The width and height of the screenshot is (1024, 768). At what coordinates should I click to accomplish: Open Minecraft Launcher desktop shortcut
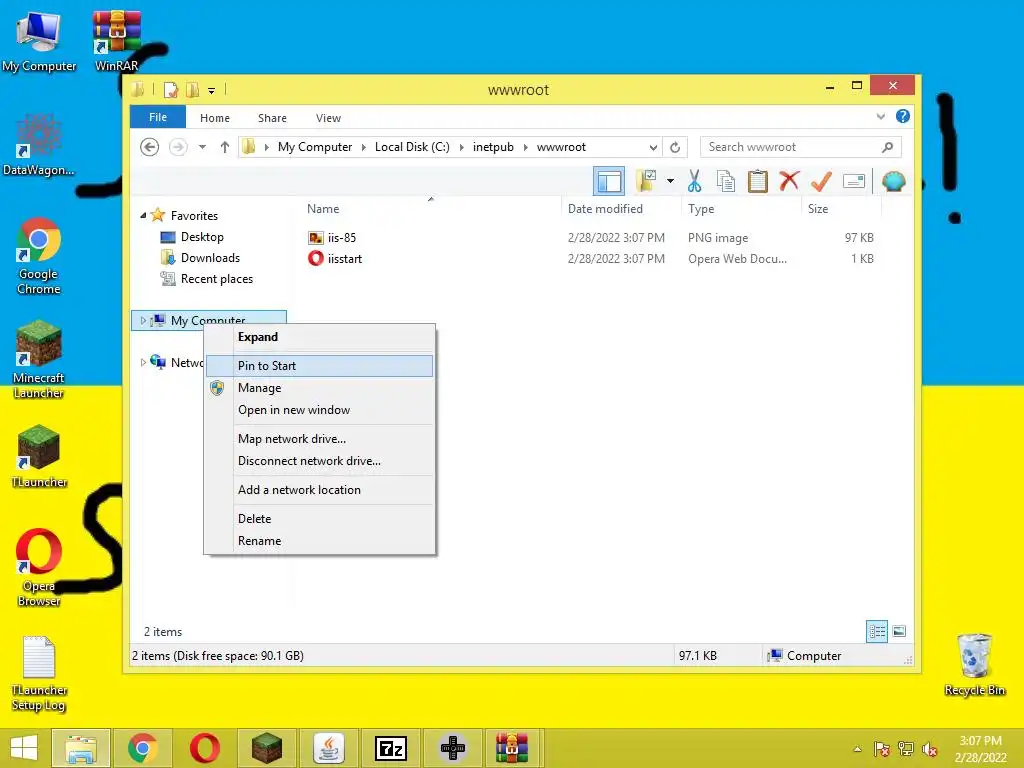[39, 360]
